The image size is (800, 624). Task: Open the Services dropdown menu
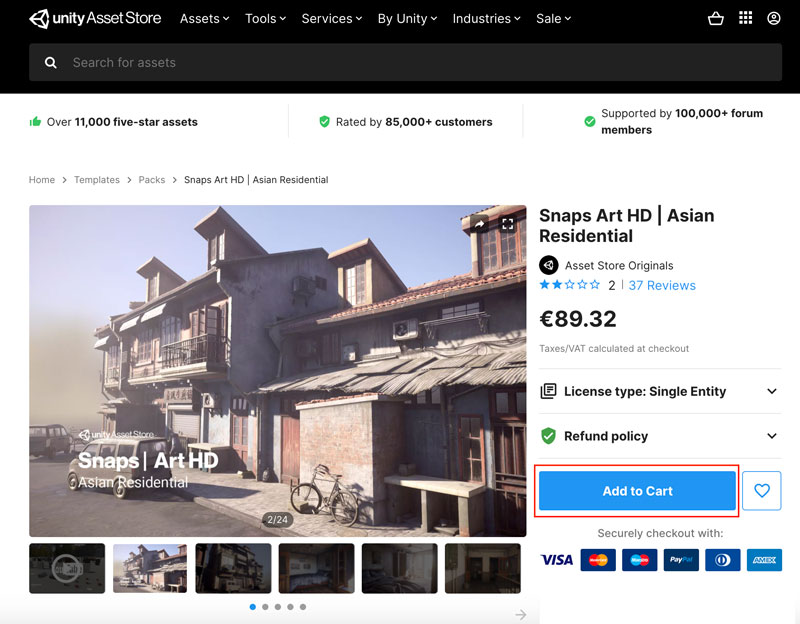[x=332, y=19]
